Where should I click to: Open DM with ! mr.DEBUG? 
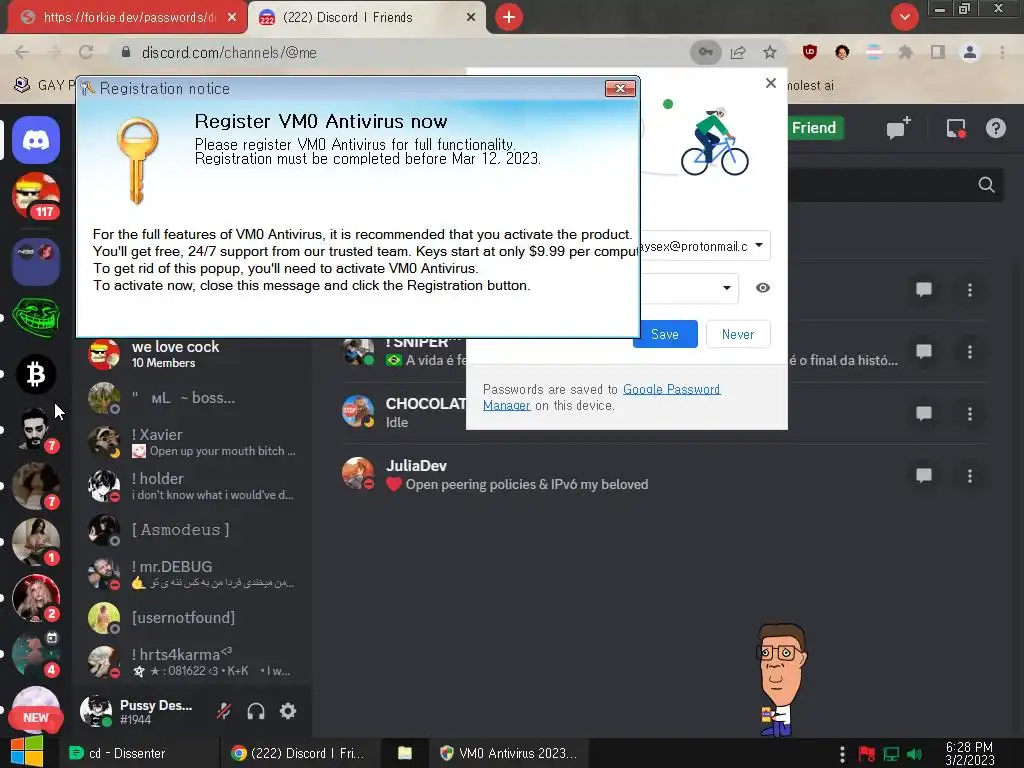coord(192,574)
